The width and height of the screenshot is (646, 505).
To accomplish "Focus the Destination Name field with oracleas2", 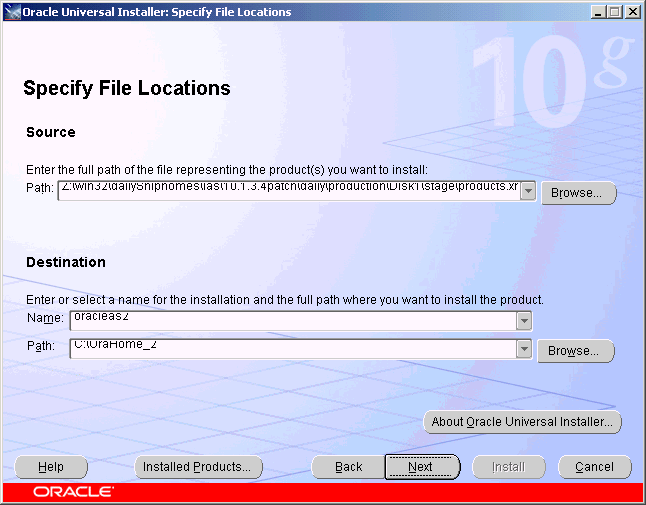I will pyautogui.click(x=293, y=321).
